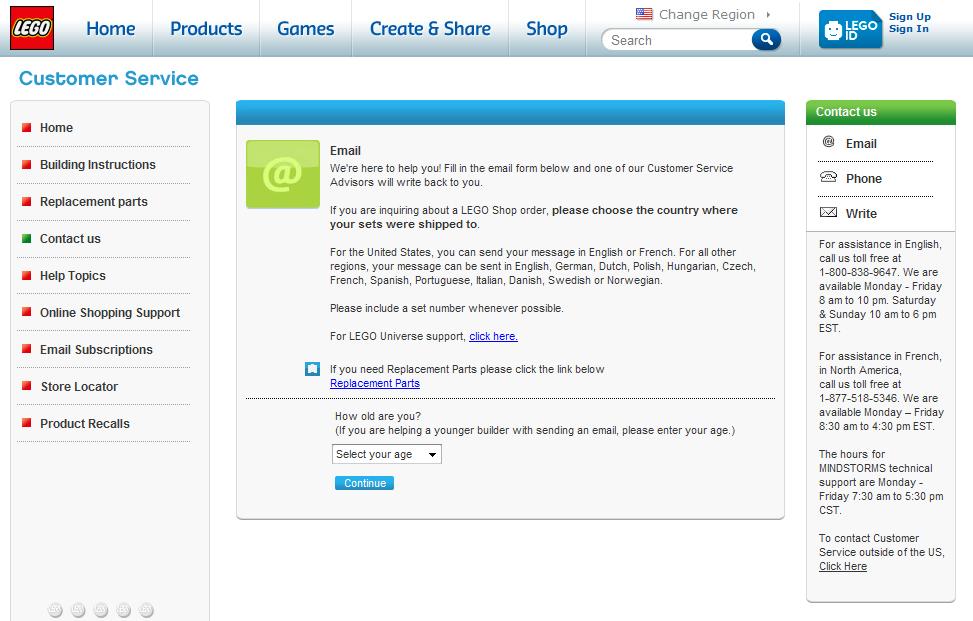Open the Select your age dropdown
The width and height of the screenshot is (973, 621).
click(387, 454)
